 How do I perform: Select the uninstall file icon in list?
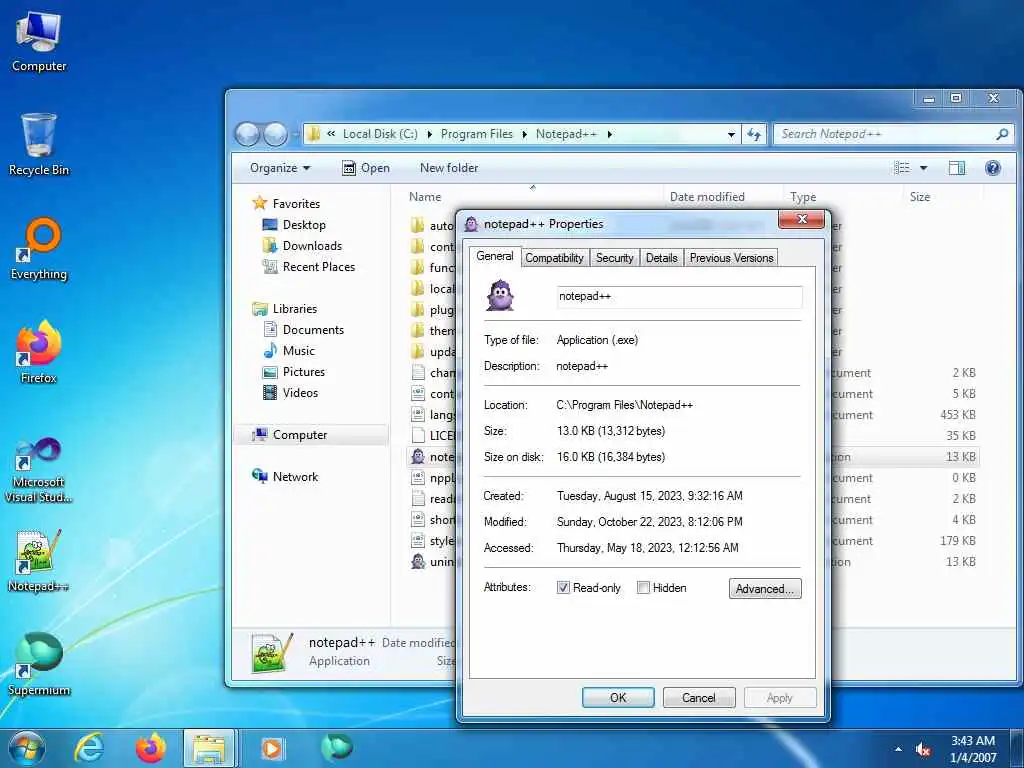(x=418, y=562)
